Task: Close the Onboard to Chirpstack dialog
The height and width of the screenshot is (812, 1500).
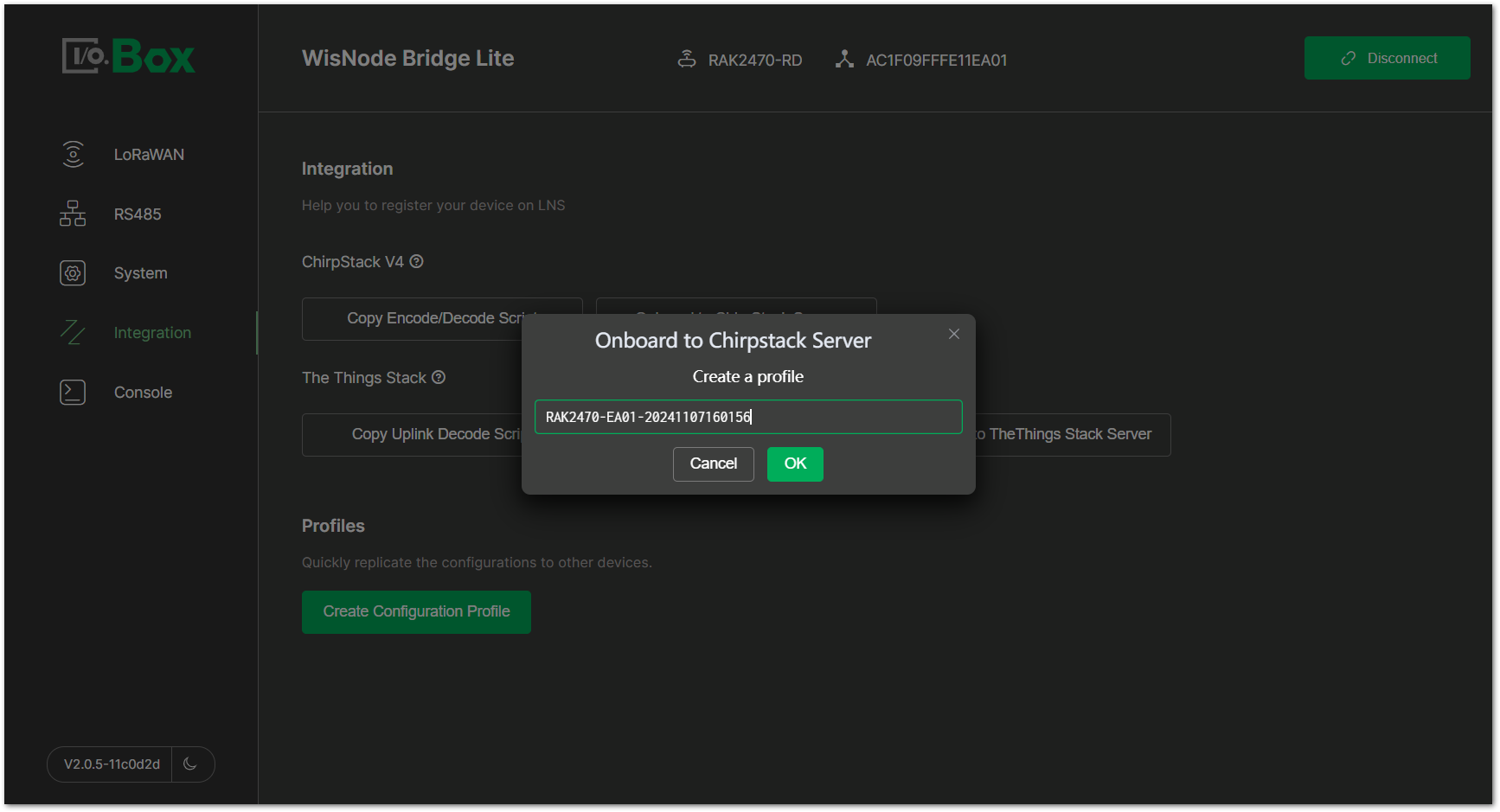Action: pyautogui.click(x=954, y=334)
